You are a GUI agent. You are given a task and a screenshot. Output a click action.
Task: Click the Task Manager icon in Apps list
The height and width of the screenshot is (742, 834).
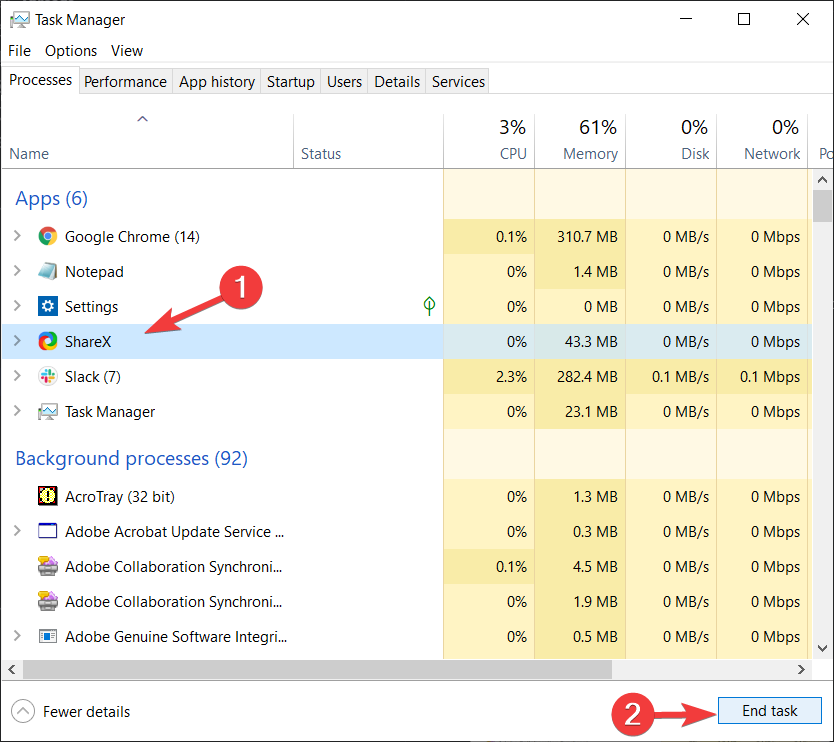(x=47, y=412)
